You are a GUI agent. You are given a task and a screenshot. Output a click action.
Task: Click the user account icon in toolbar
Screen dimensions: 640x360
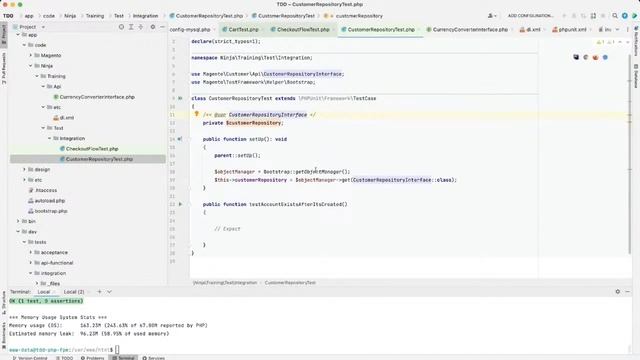click(x=492, y=16)
